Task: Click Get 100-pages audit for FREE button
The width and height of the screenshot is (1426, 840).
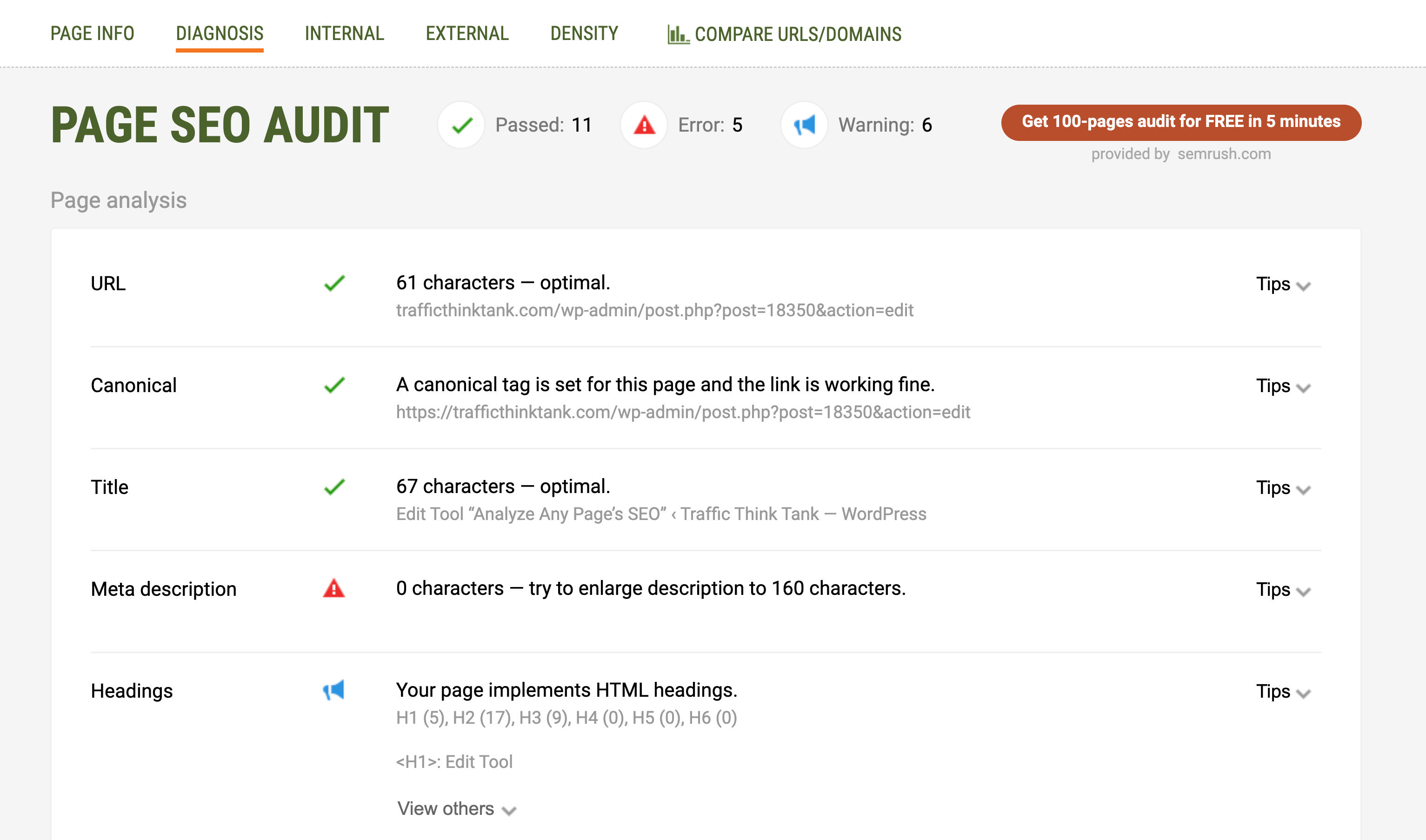Action: (1181, 122)
